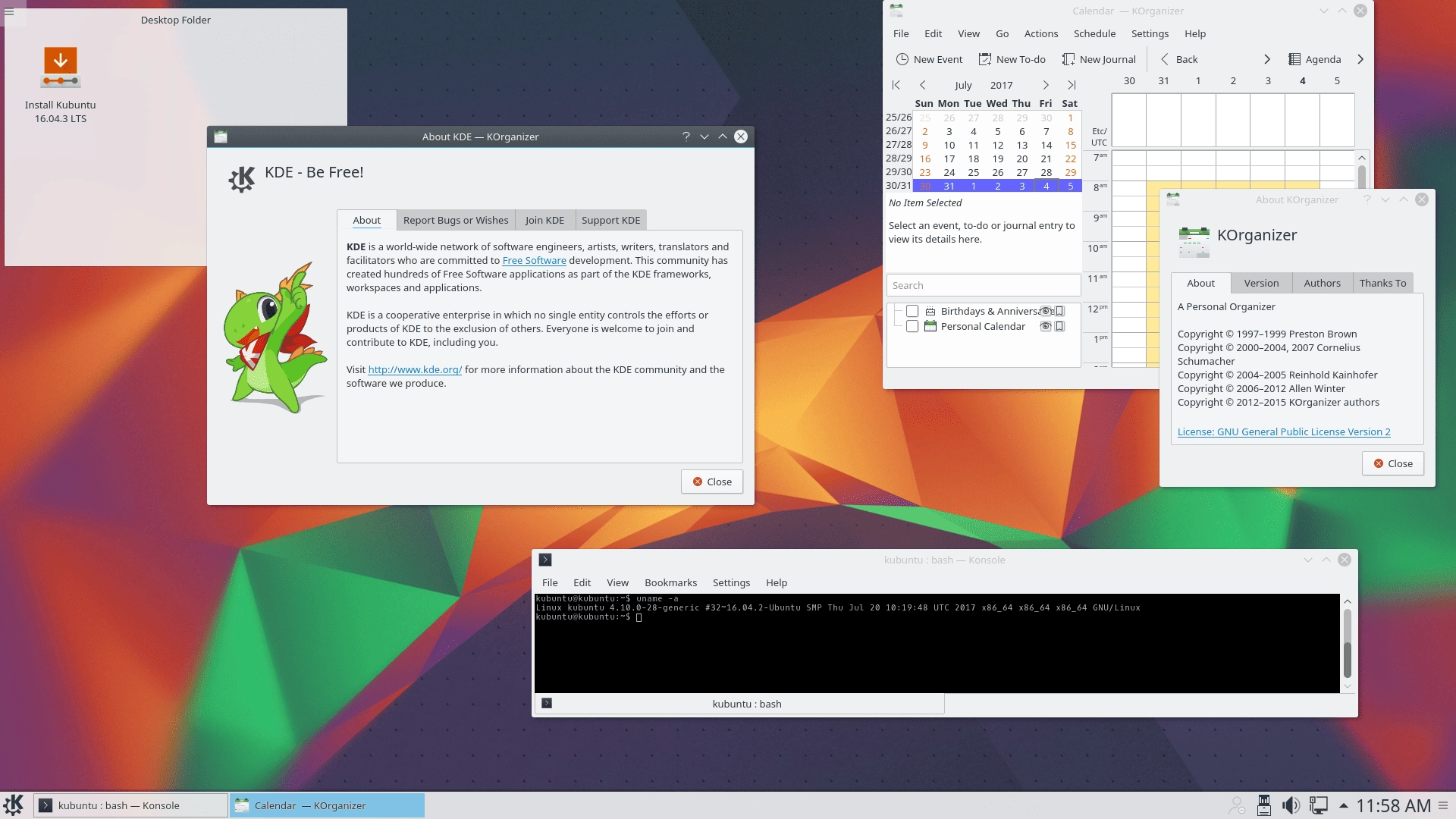Click the New To-do toolbar icon
This screenshot has height=819, width=1456.
(985, 59)
